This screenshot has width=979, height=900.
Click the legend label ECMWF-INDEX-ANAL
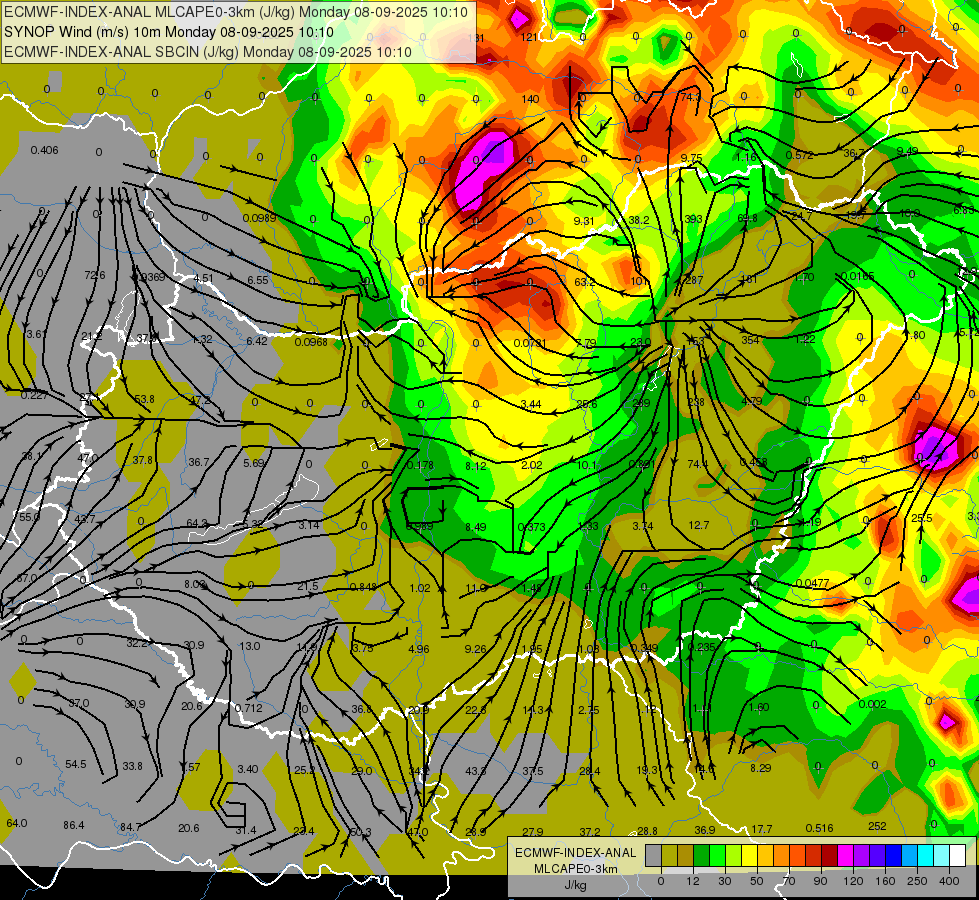pos(575,853)
